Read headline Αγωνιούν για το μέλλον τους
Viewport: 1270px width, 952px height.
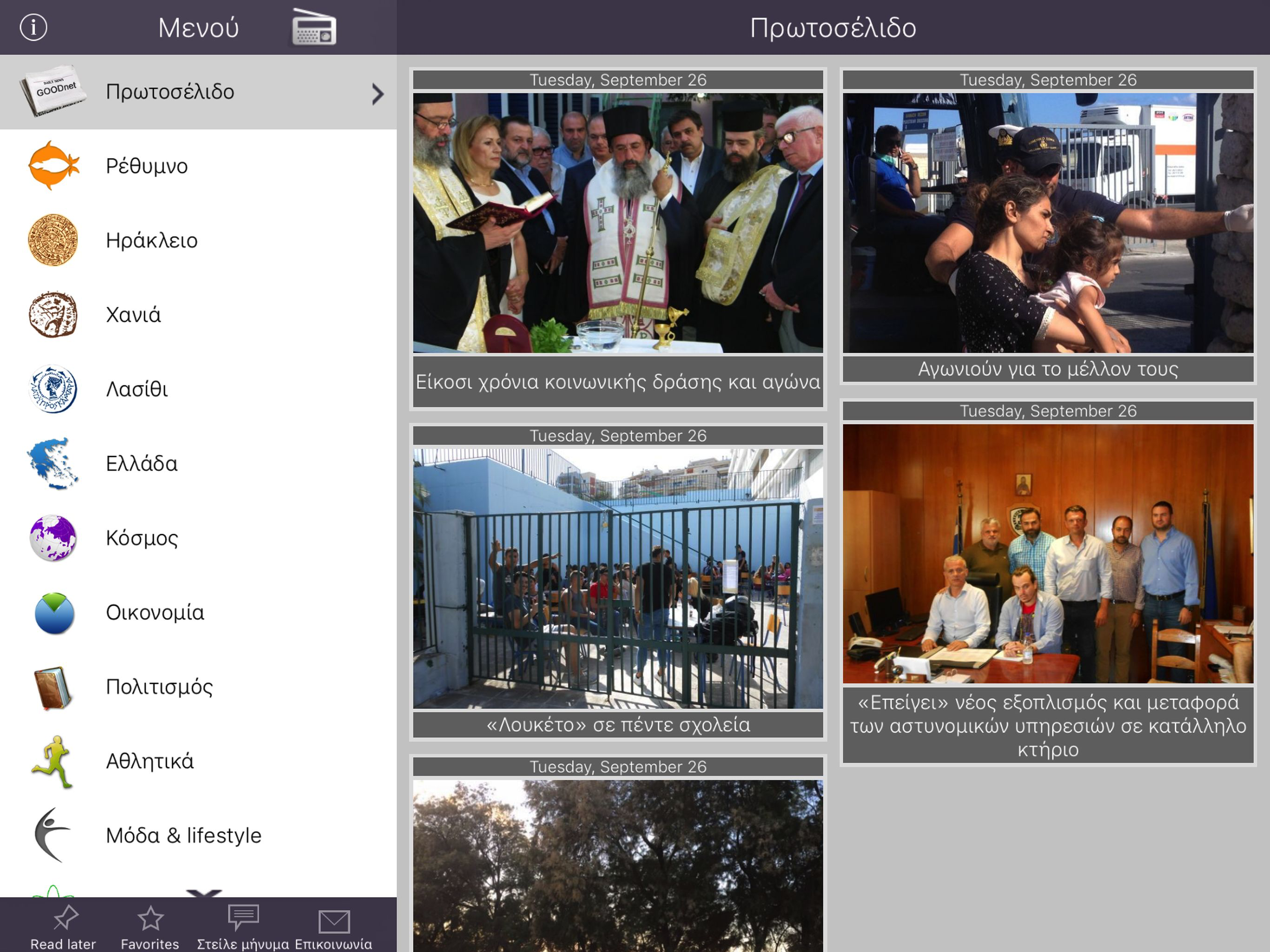(1048, 369)
